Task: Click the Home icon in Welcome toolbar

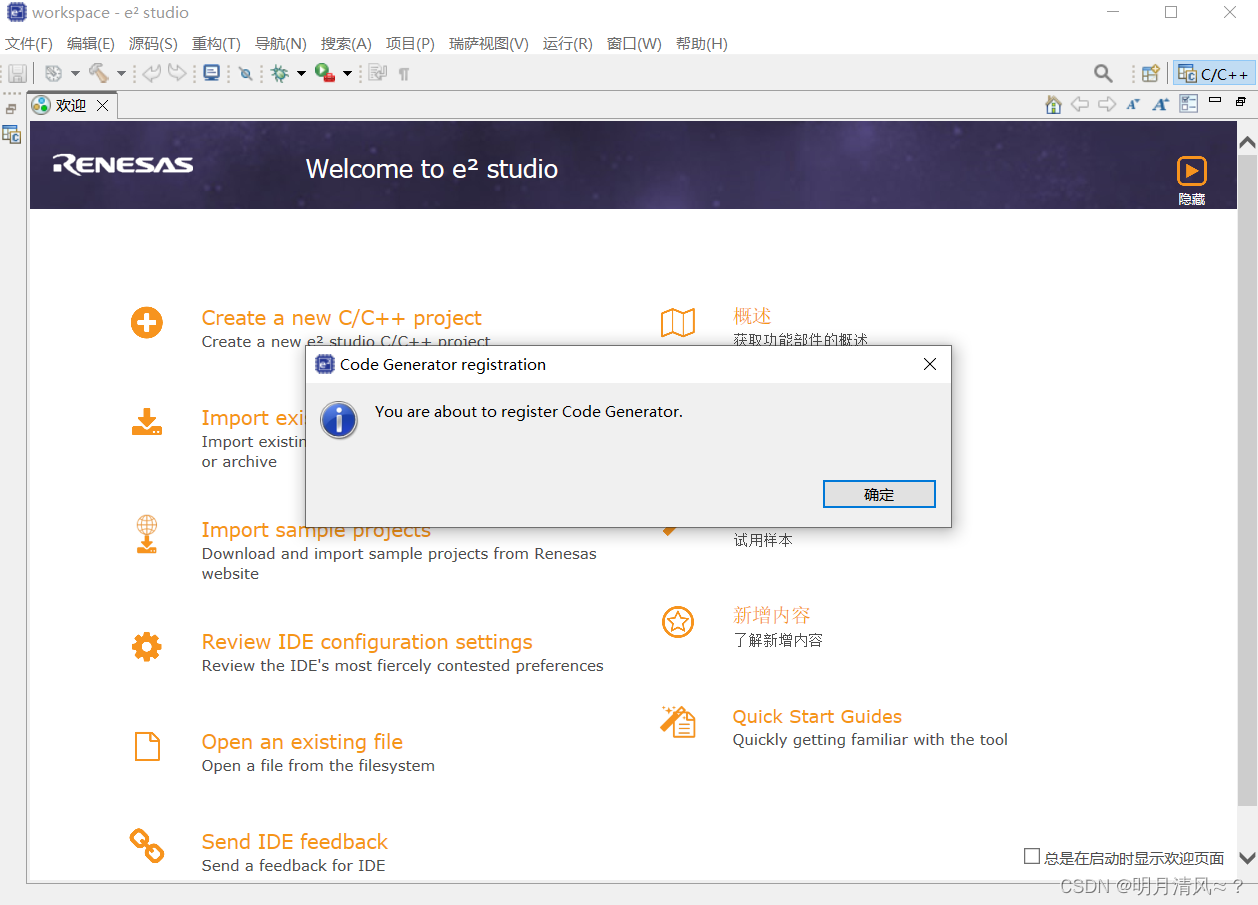Action: point(1053,104)
